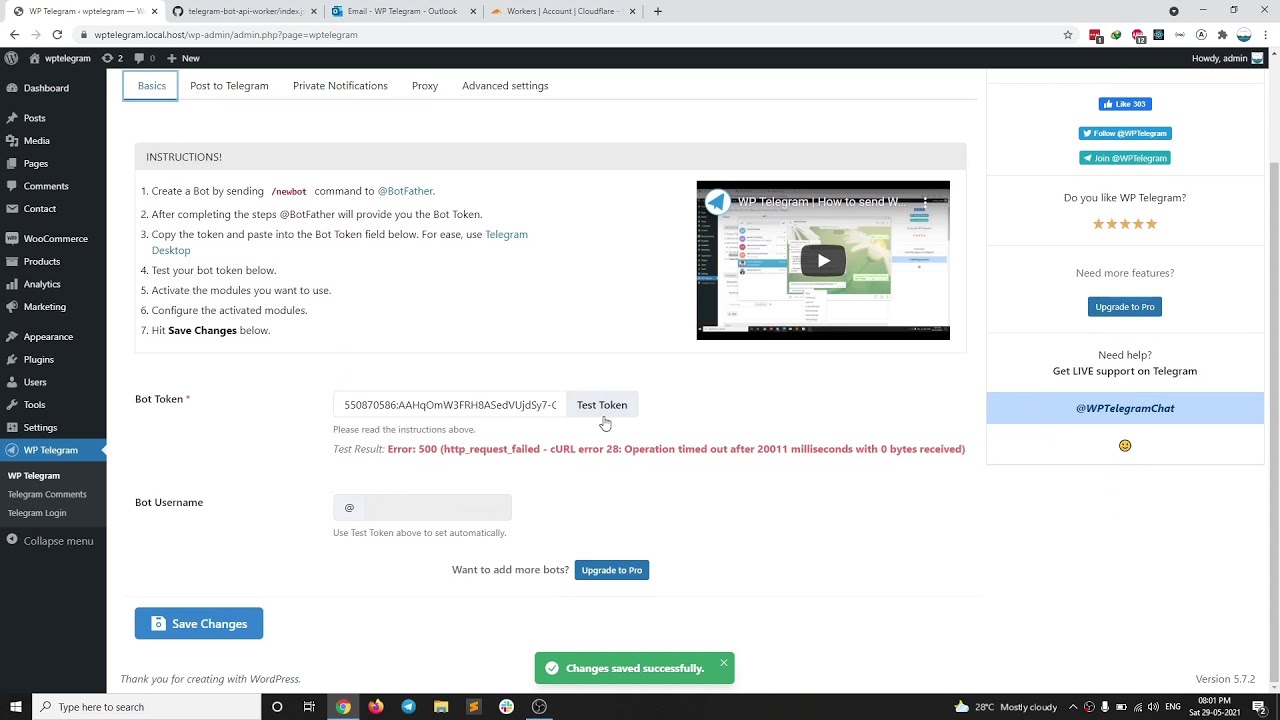Open the Dashboard menu item
Image resolution: width=1280 pixels, height=720 pixels.
[x=46, y=88]
